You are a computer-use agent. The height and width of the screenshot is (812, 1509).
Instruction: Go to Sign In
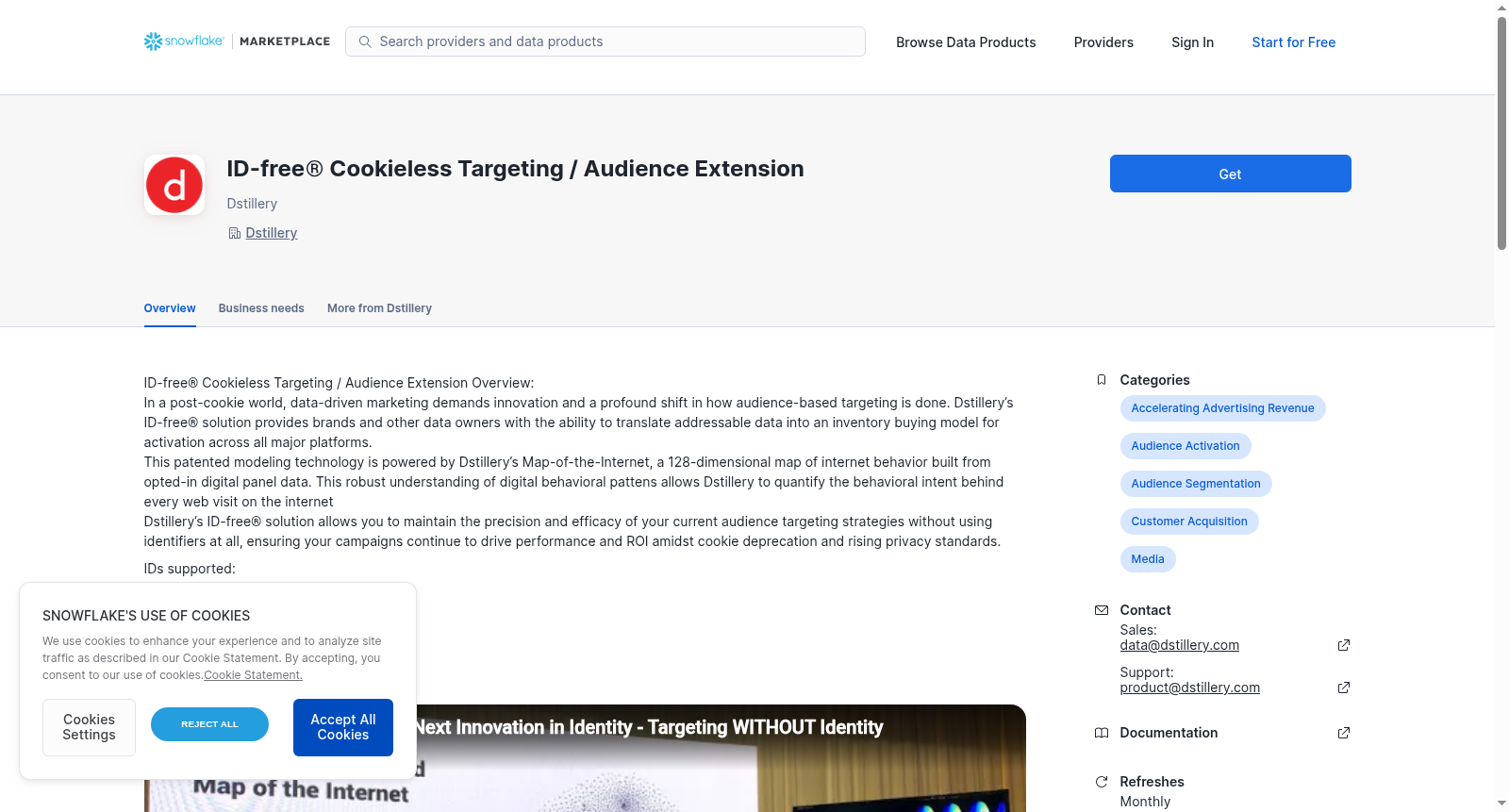pyautogui.click(x=1192, y=42)
